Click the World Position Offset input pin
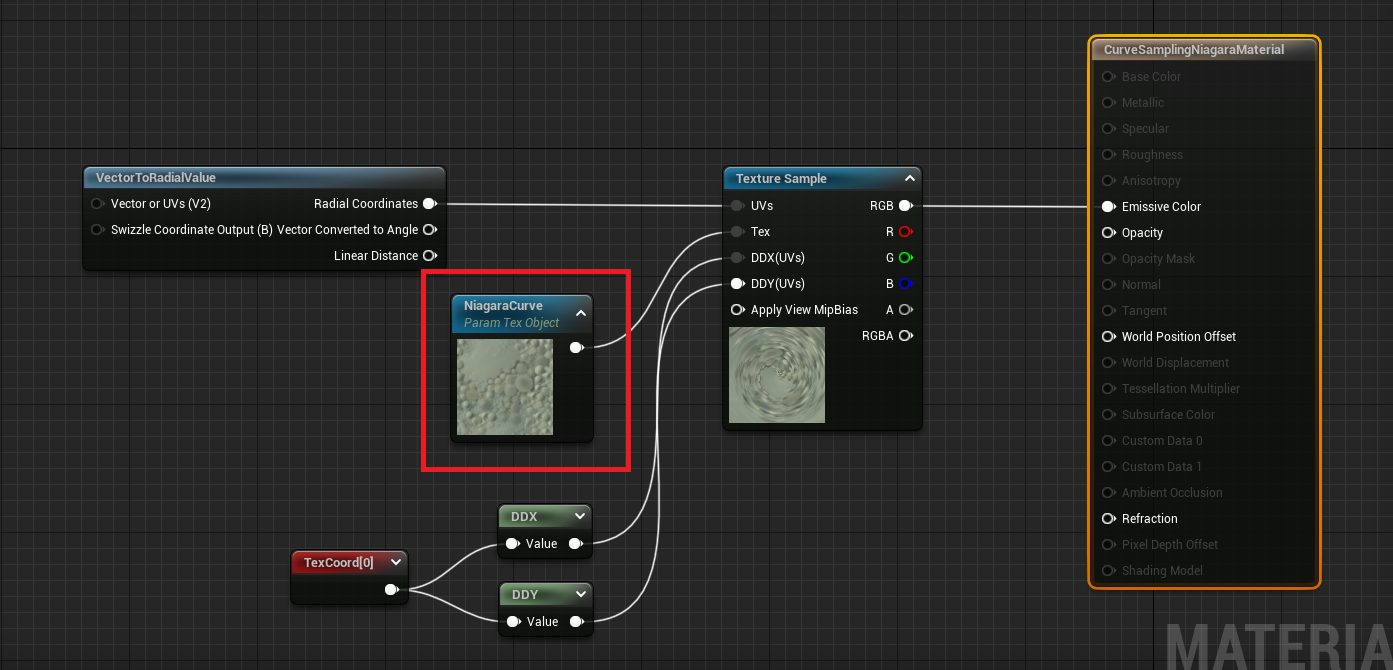This screenshot has width=1393, height=670. click(1108, 336)
